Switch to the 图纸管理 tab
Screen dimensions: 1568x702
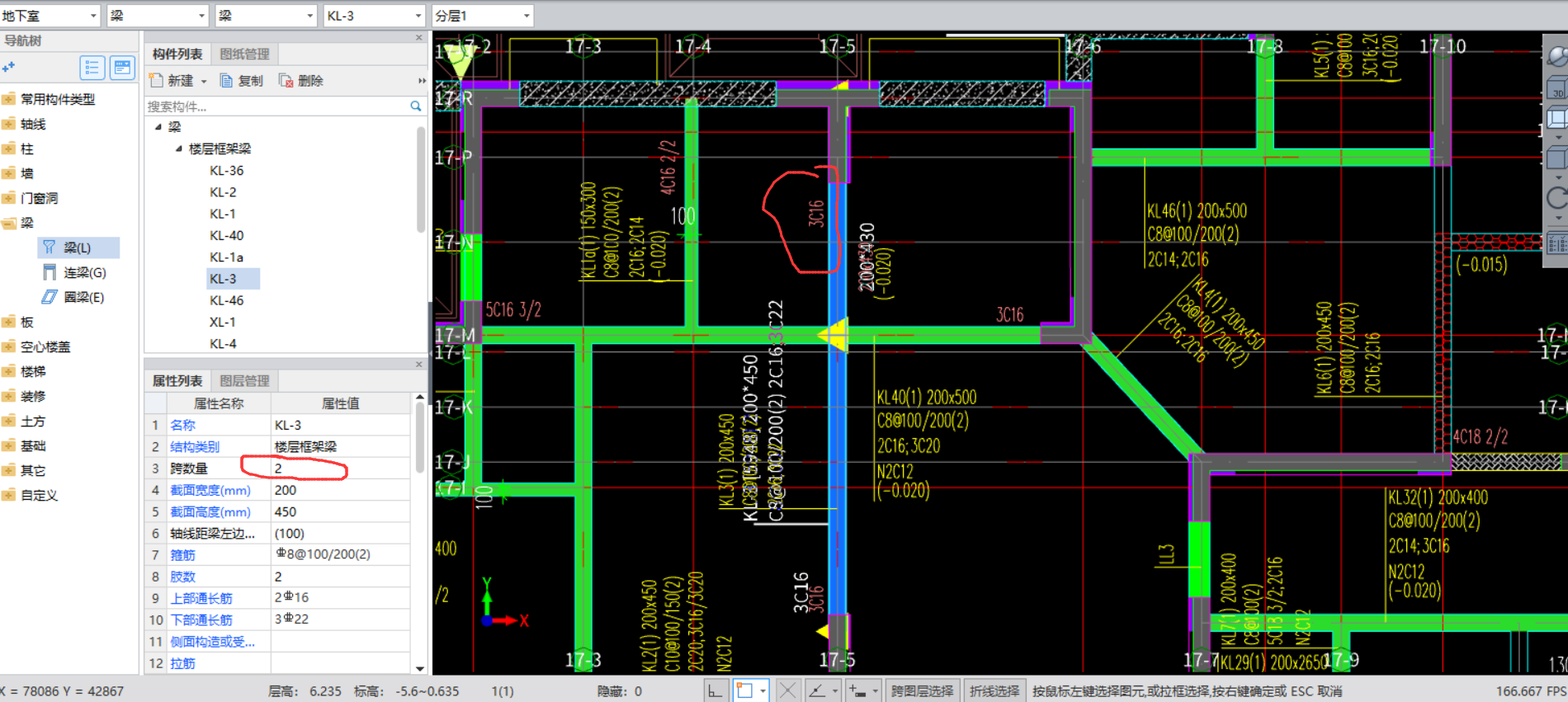(x=244, y=54)
